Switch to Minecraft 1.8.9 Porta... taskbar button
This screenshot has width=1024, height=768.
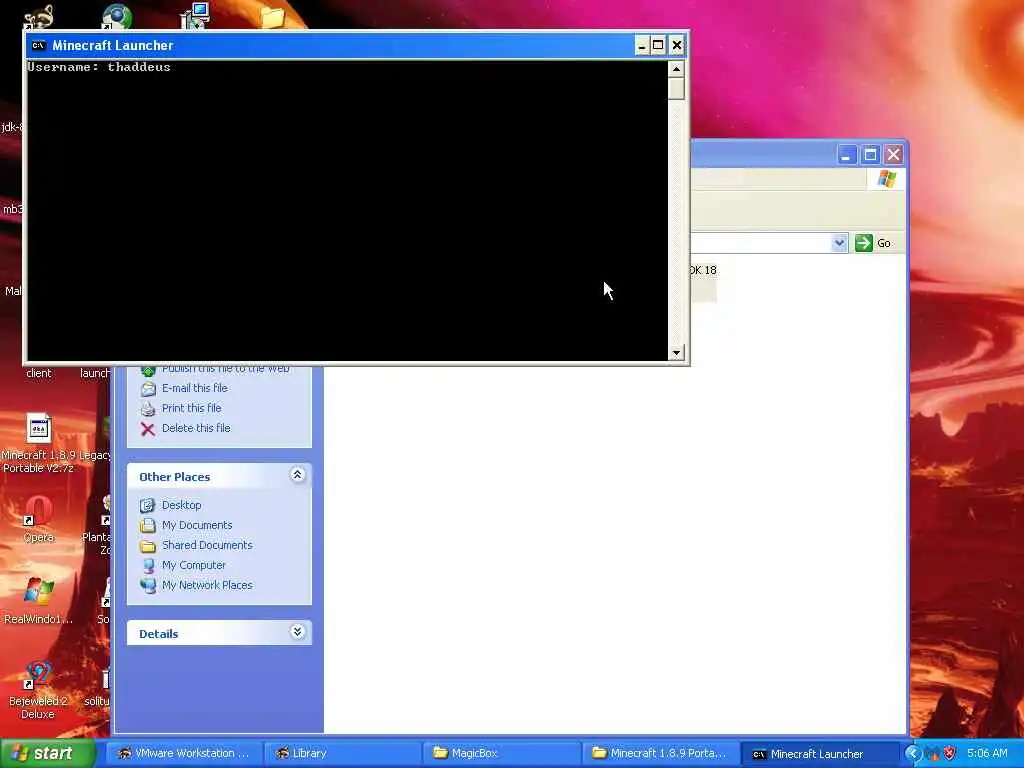coord(660,754)
